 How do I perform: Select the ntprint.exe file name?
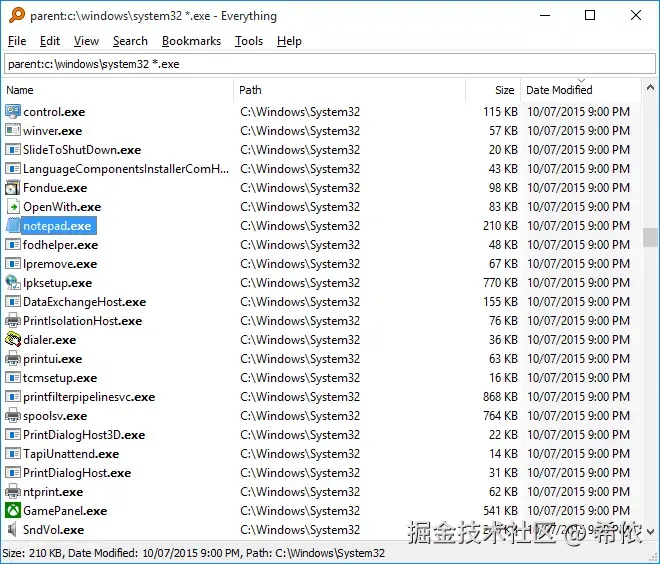[53, 492]
